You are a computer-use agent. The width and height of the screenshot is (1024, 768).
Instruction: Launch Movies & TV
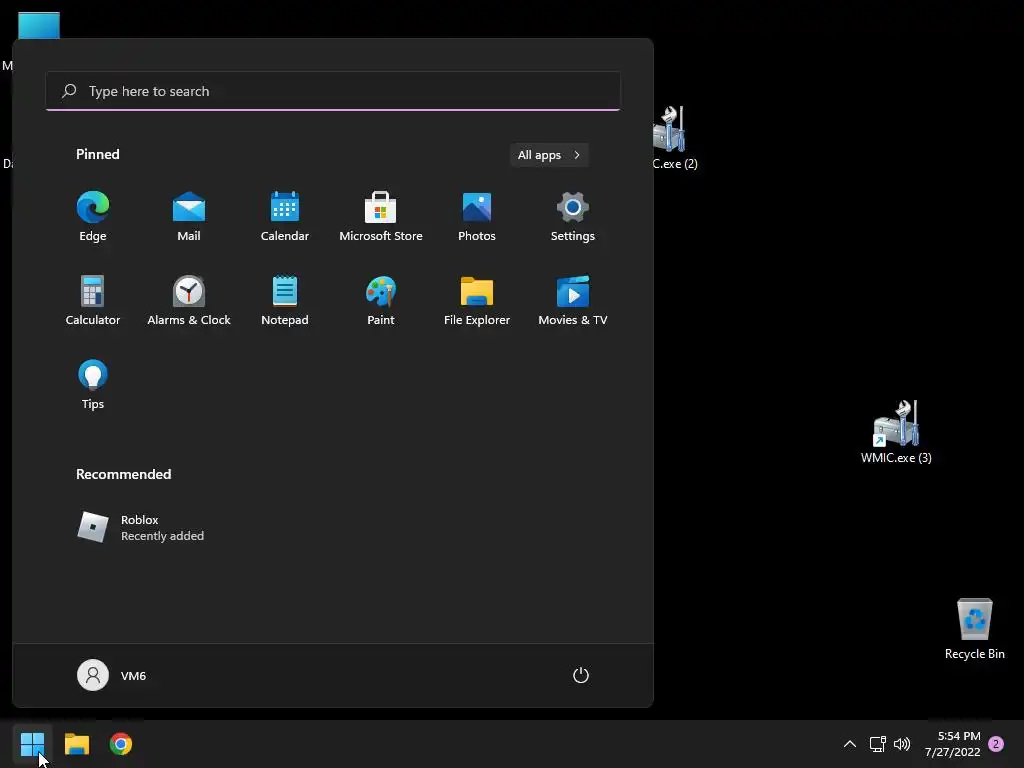(573, 300)
